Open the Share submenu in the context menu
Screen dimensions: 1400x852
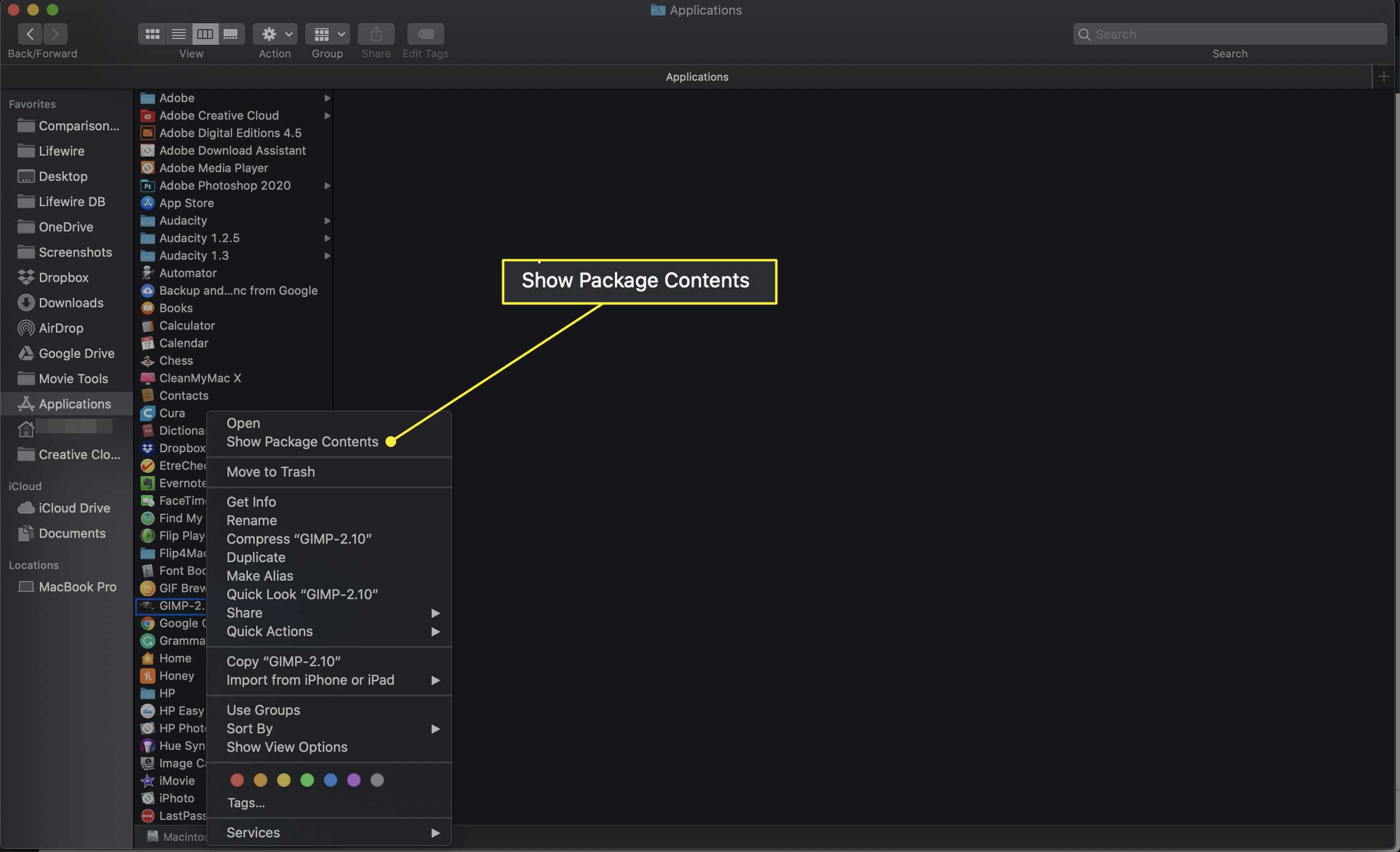coord(329,613)
